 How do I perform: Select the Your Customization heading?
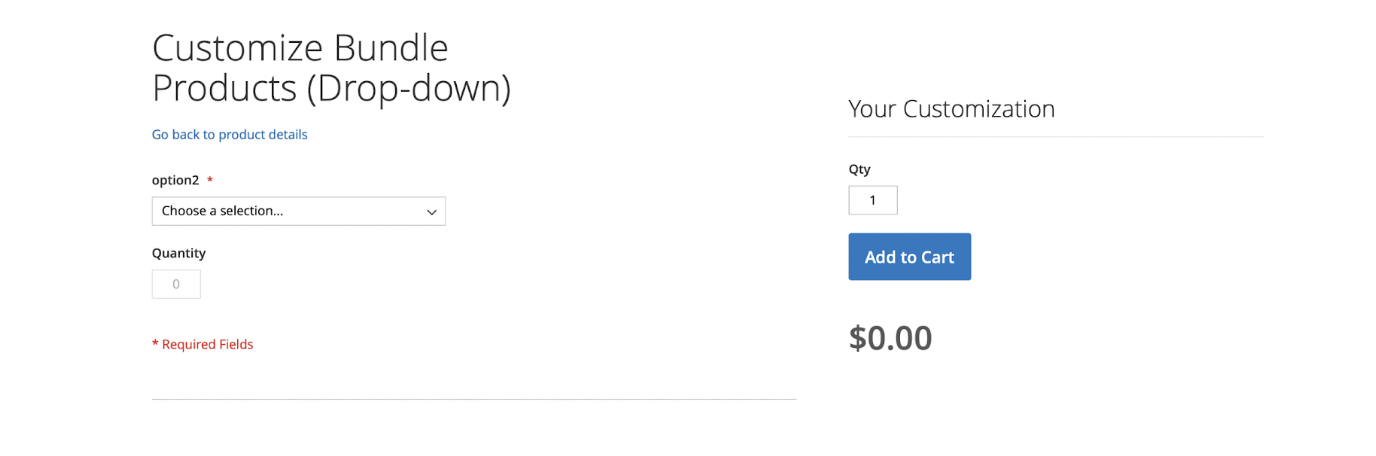pos(951,109)
